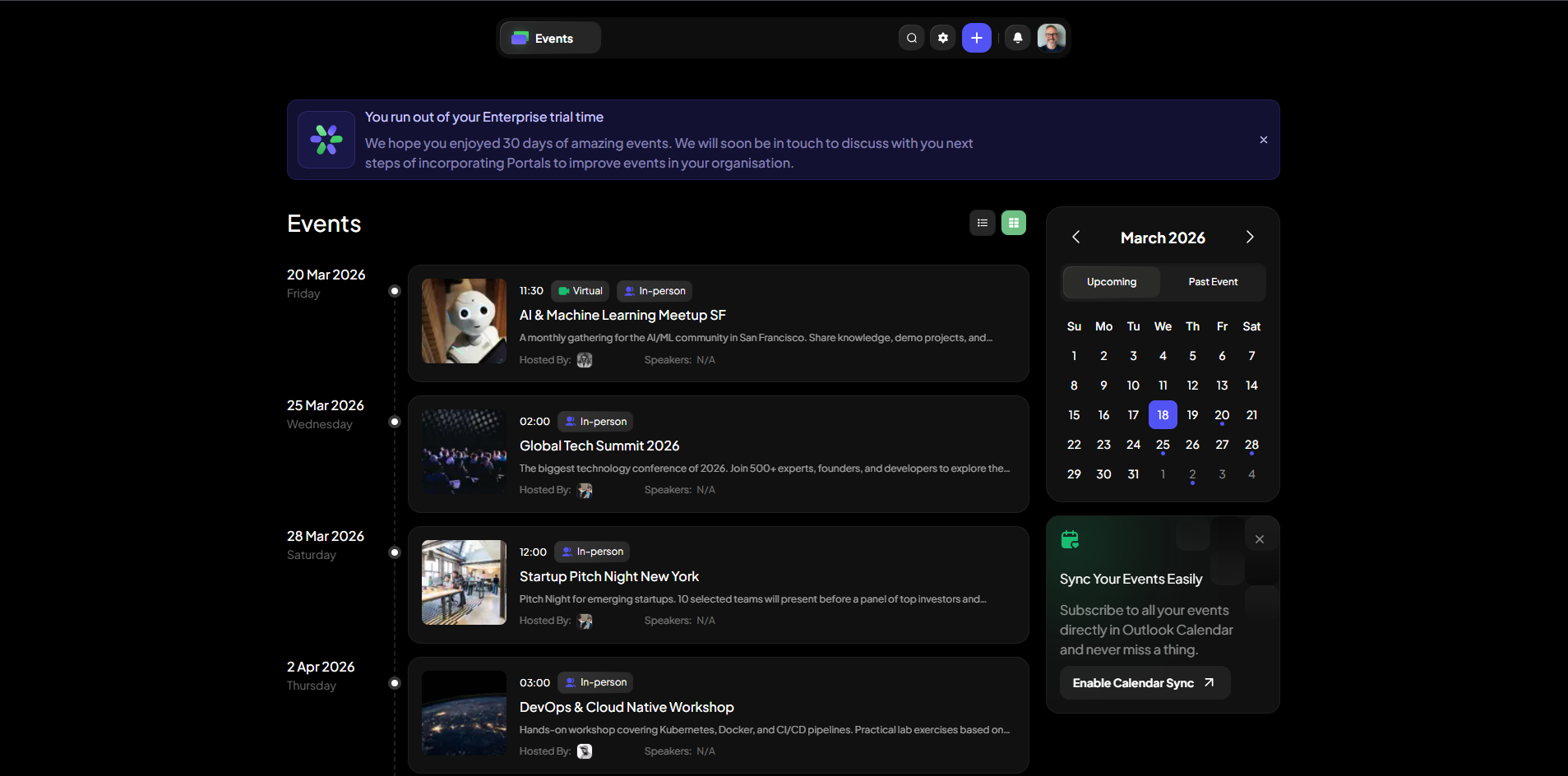The width and height of the screenshot is (1568, 776).
Task: Click Enable Calendar Sync button
Action: pos(1144,683)
